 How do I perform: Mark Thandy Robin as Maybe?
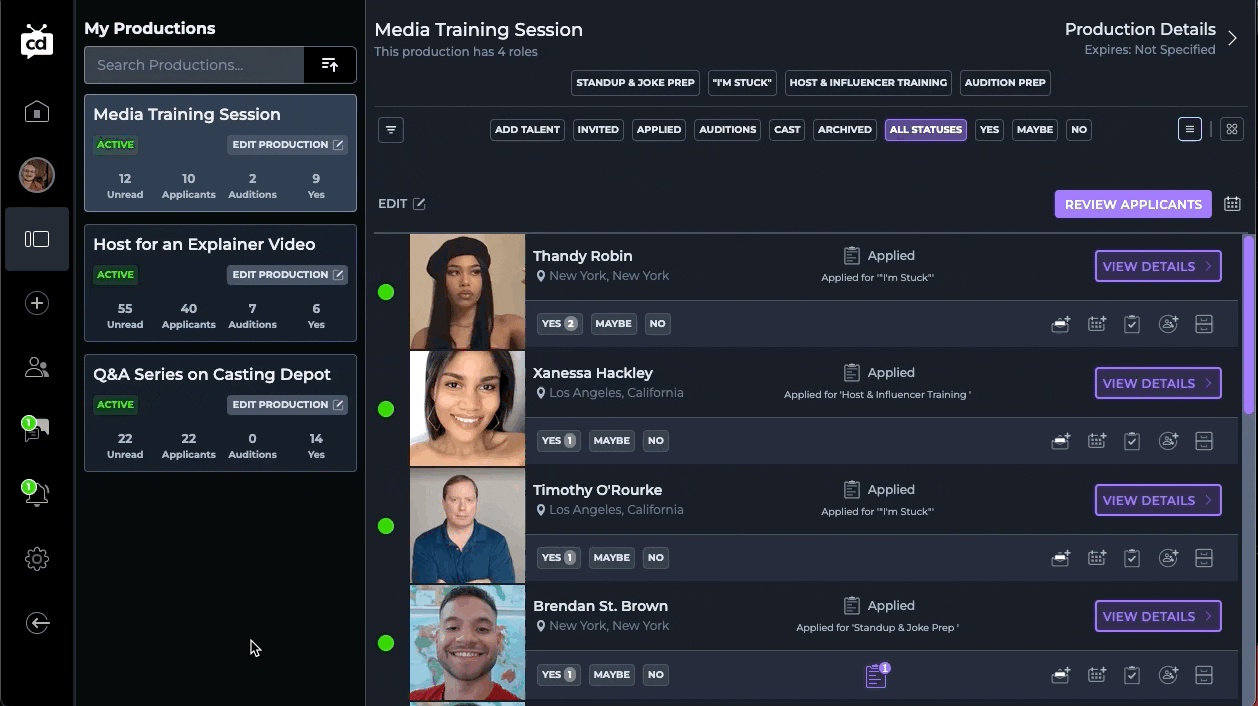(613, 324)
